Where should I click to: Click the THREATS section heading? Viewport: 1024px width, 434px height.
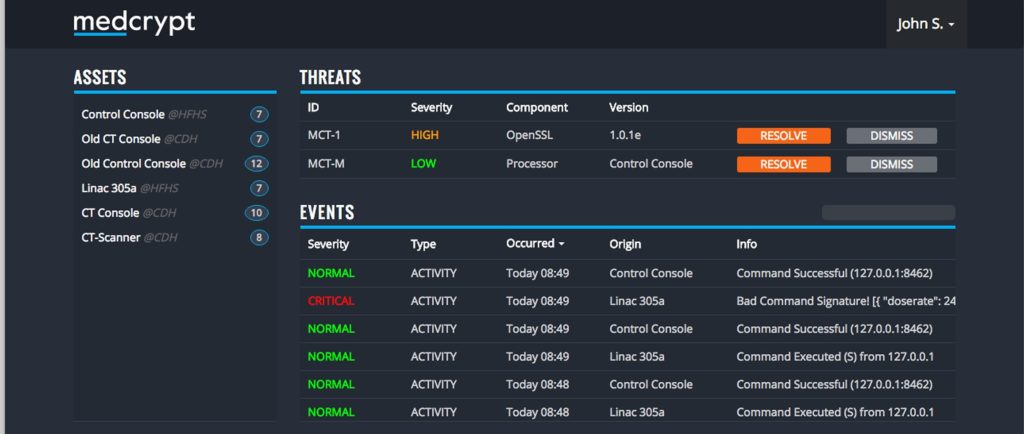(330, 77)
